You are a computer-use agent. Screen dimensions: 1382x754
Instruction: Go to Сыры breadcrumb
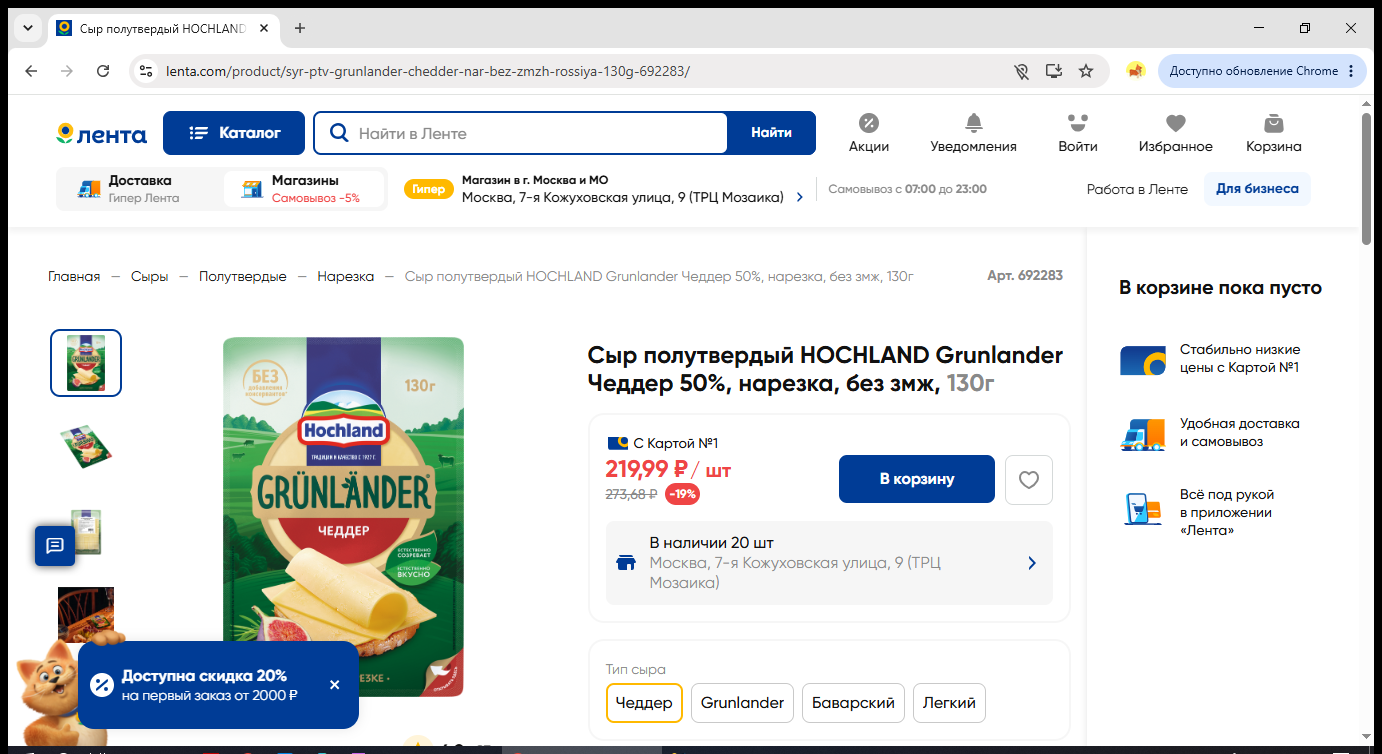point(149,276)
